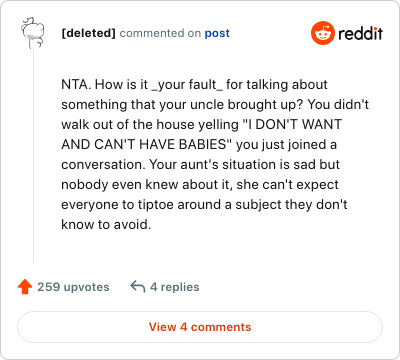Collapse the comment using the vertical thread line

(x=33, y=156)
